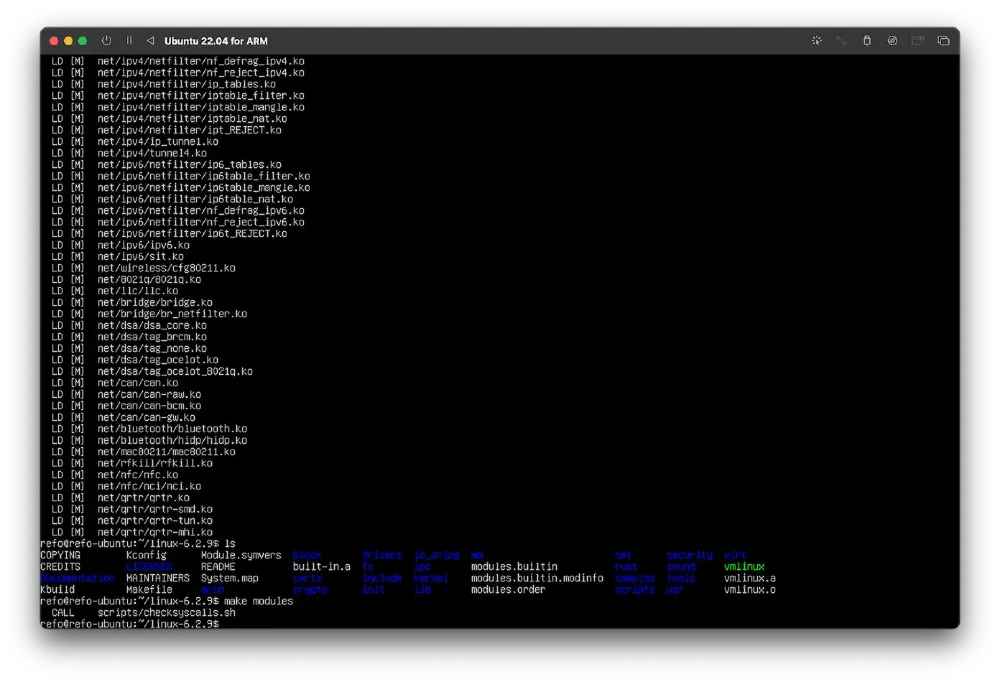1000x682 pixels.
Task: Click the diagonal-arrows resize display icon
Action: coord(841,41)
